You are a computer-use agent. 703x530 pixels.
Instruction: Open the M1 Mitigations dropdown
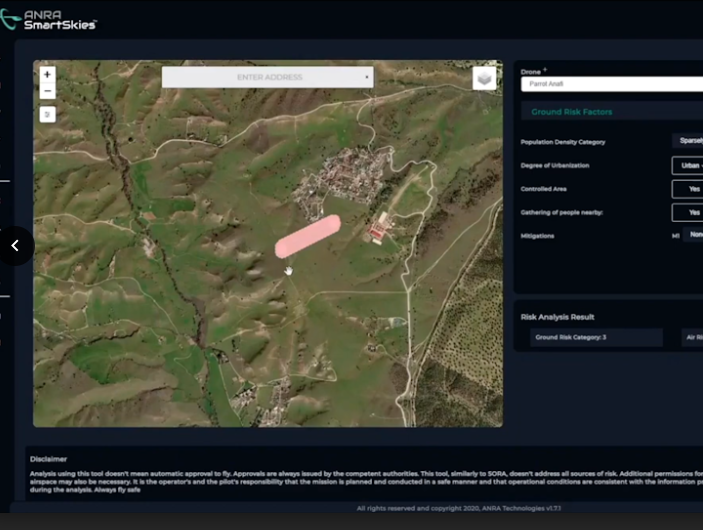coord(693,235)
